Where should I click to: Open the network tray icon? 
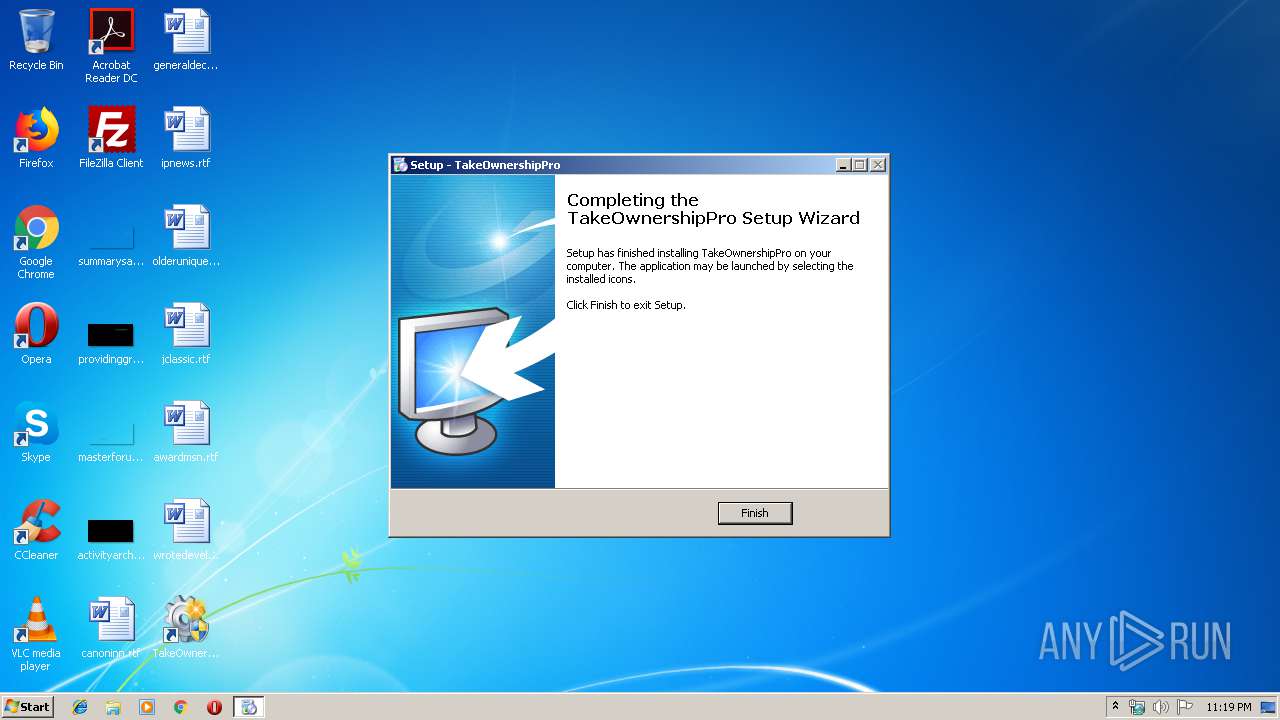1137,707
